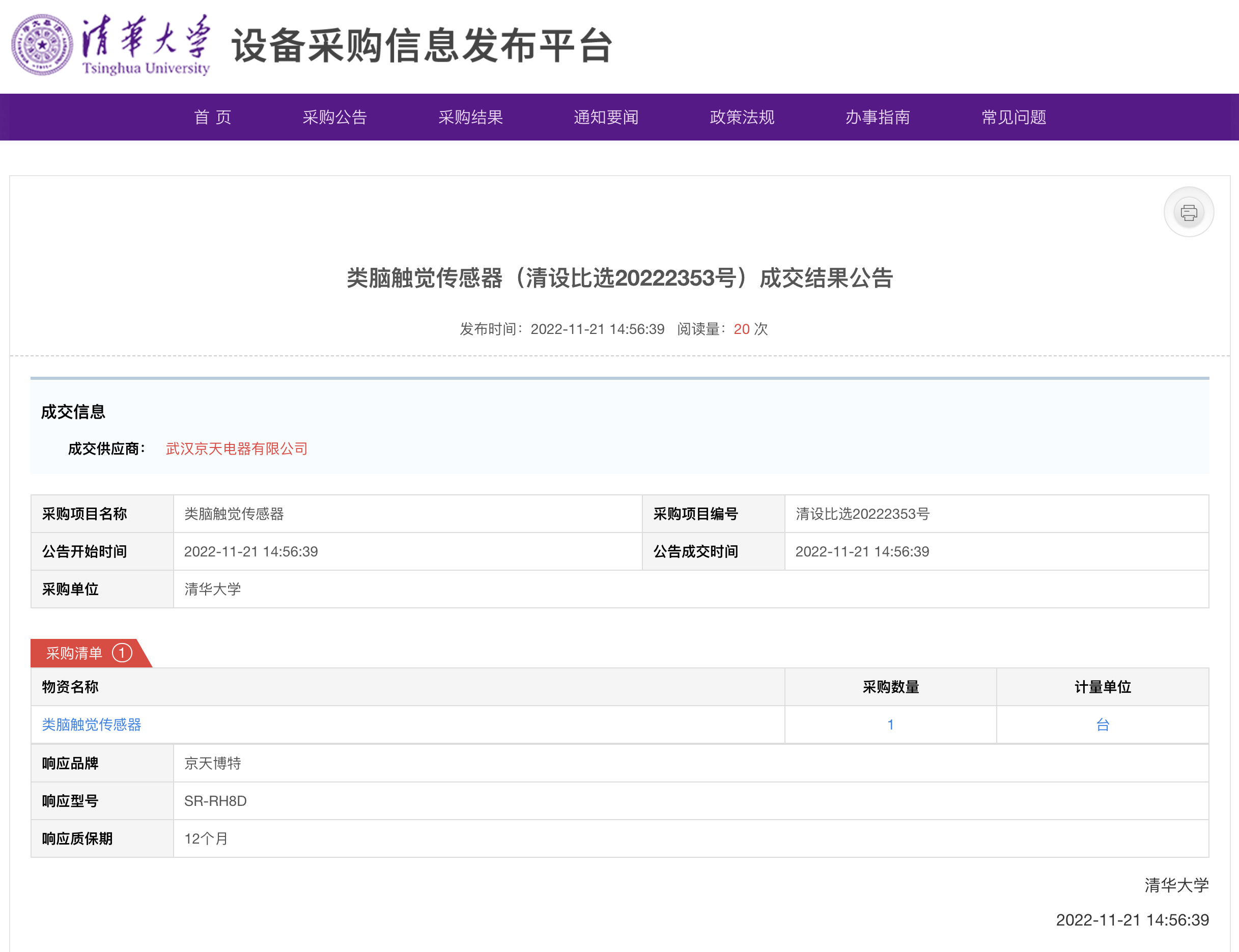Click the 采购项目名称 value 类脑触觉传感器 cell
1239x952 pixels.
click(x=407, y=513)
